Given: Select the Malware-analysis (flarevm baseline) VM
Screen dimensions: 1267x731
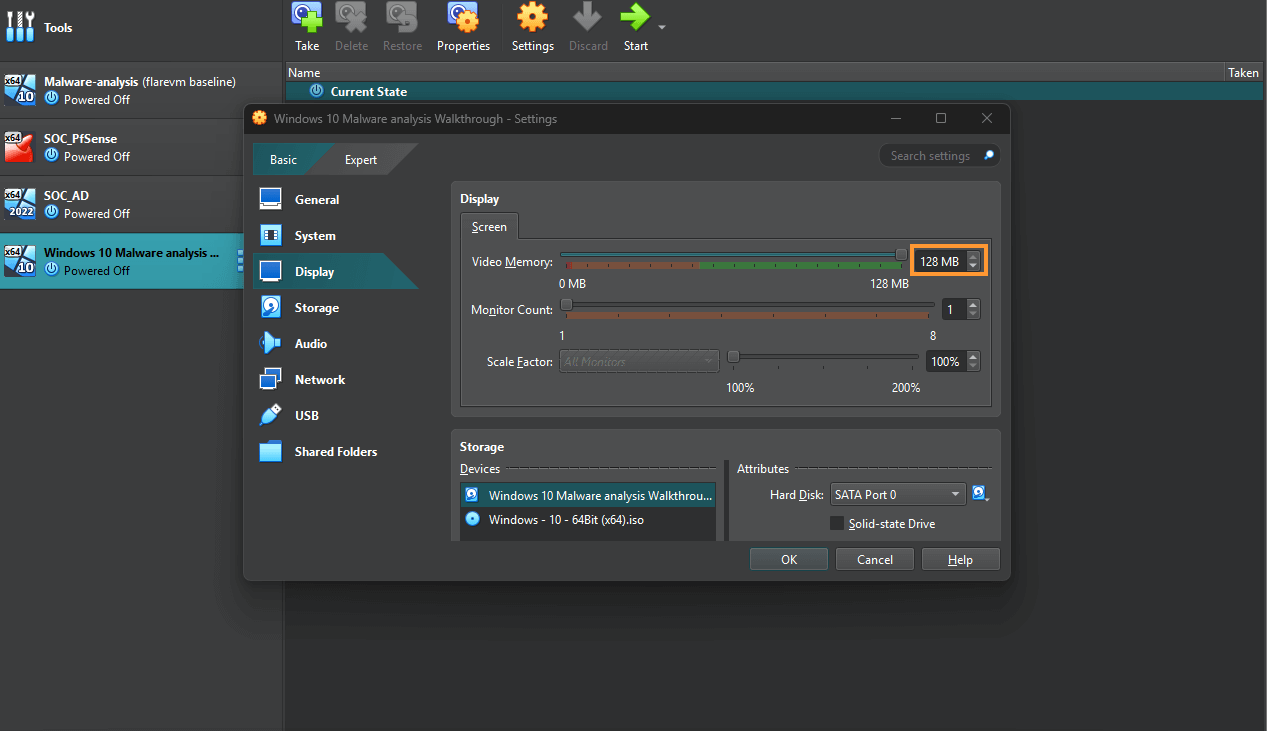Looking at the screenshot, I should [141, 90].
